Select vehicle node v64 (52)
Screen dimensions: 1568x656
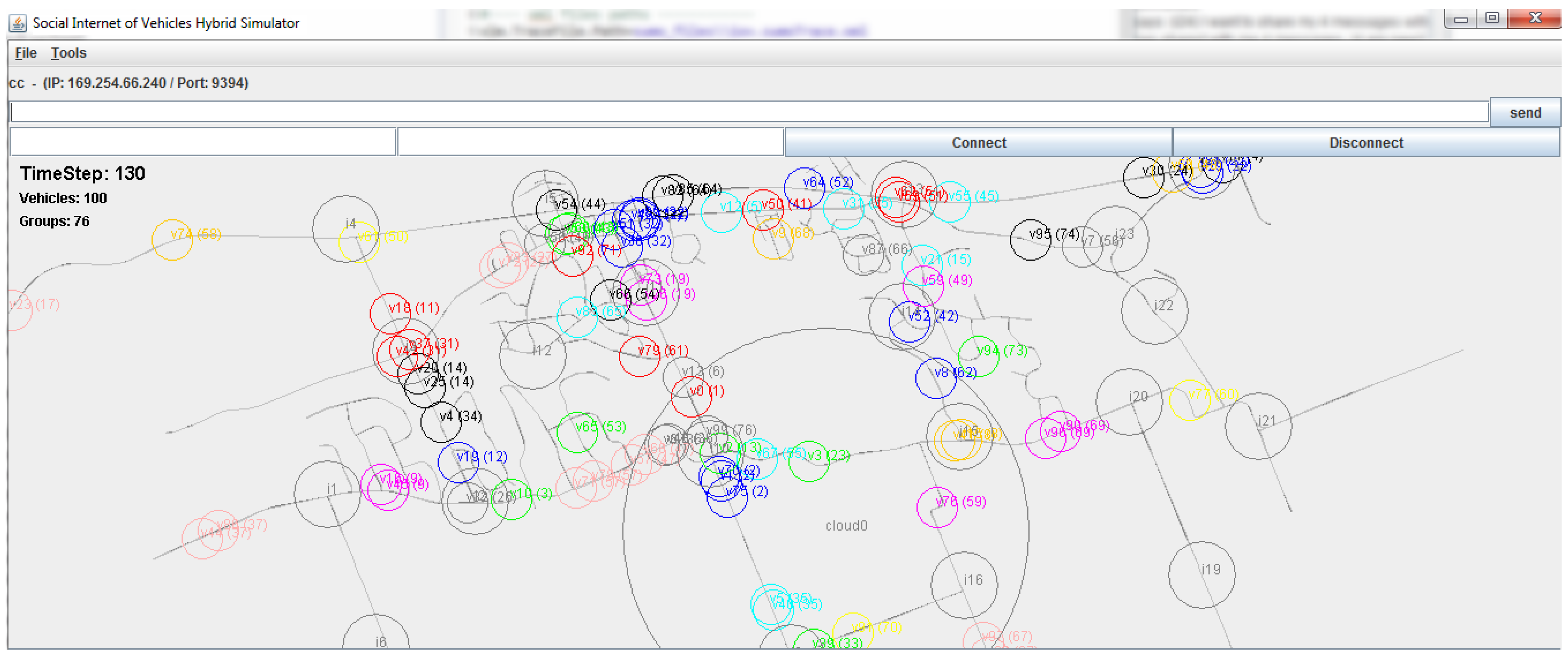point(805,188)
